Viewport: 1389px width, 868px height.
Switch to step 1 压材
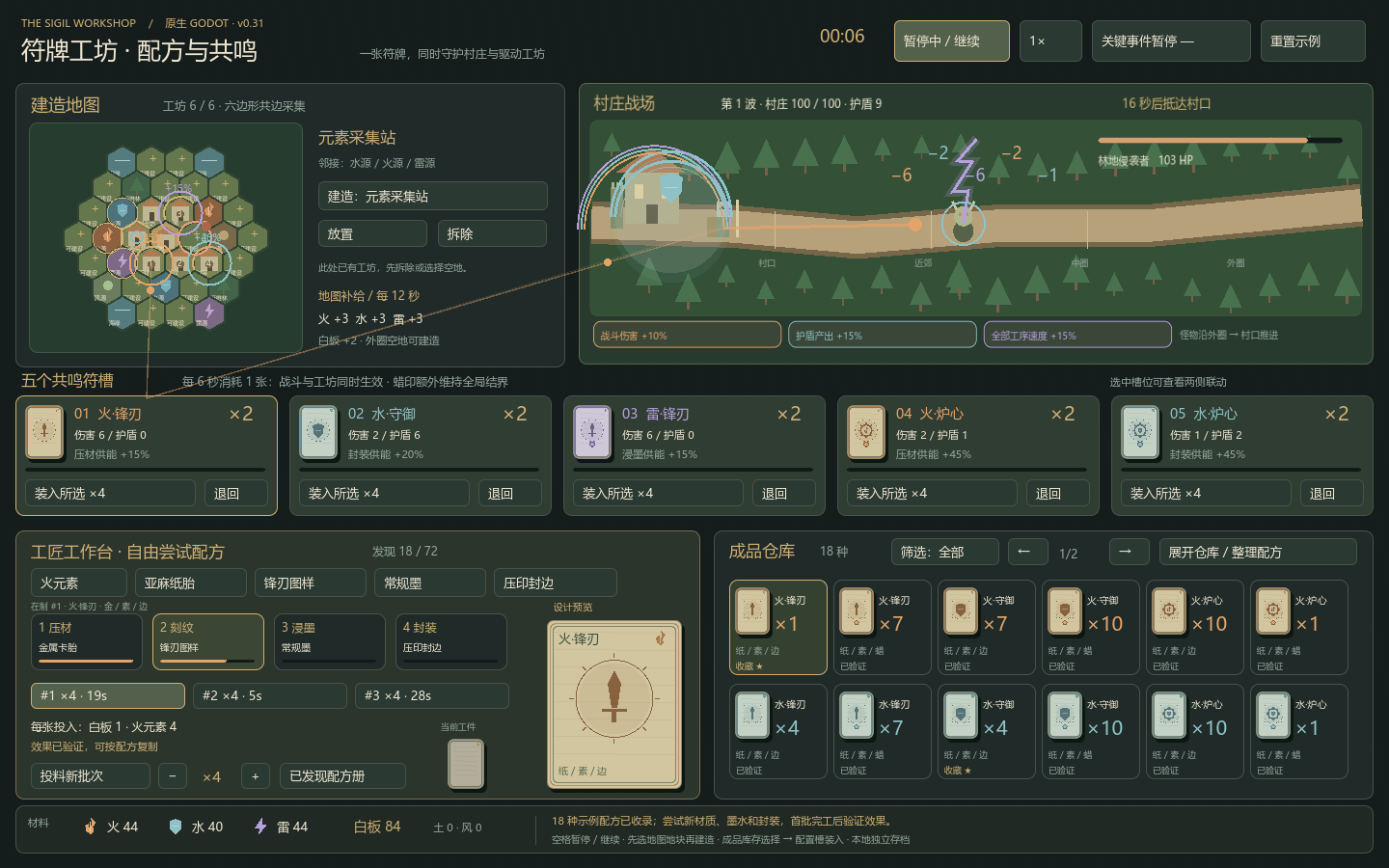coord(87,641)
